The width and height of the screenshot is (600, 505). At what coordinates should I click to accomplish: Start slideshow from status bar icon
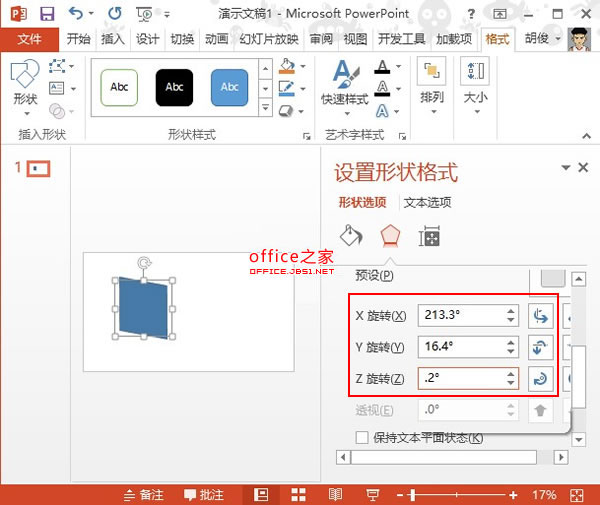coord(372,495)
